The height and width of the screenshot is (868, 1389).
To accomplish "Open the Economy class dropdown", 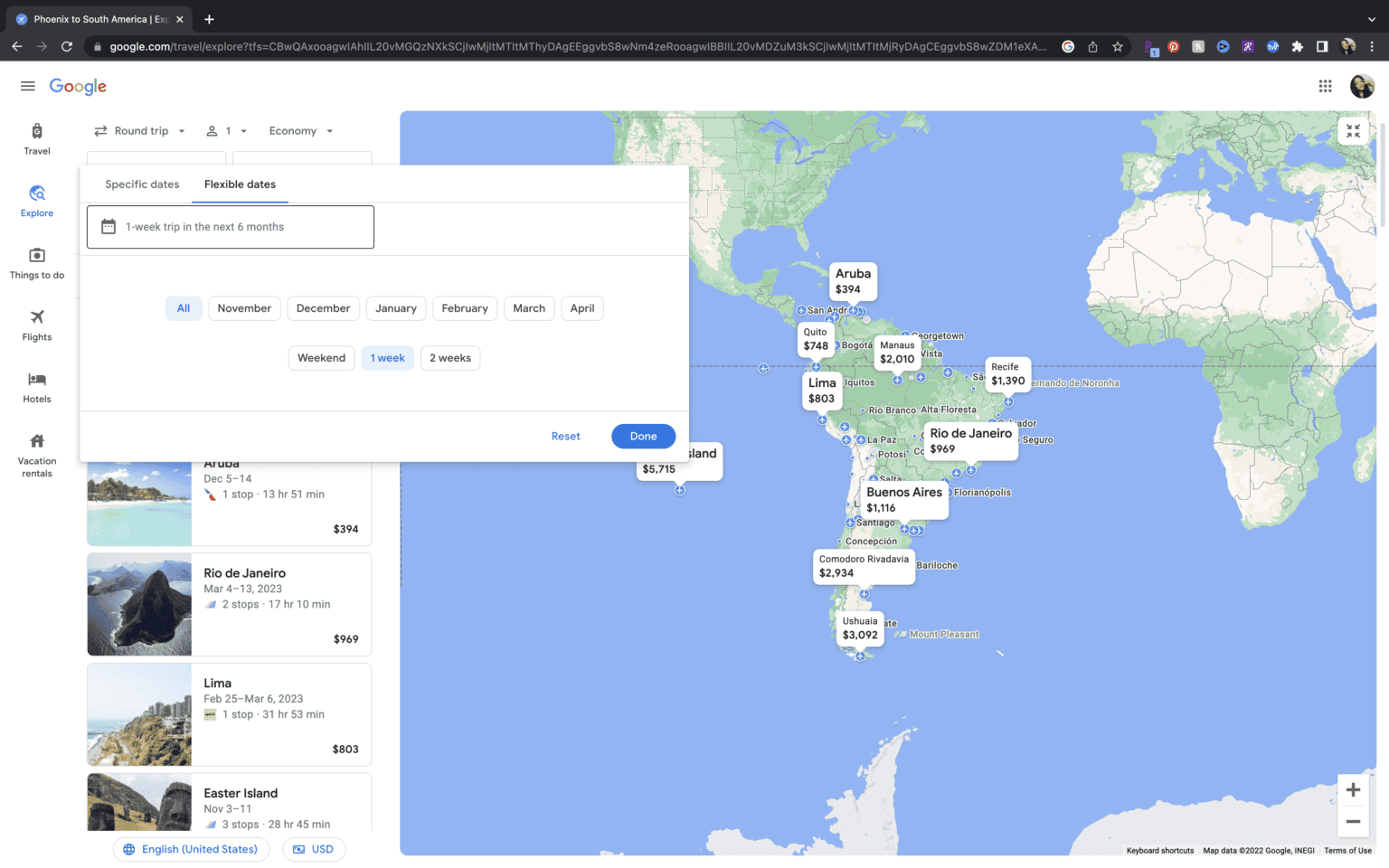I will [x=301, y=131].
